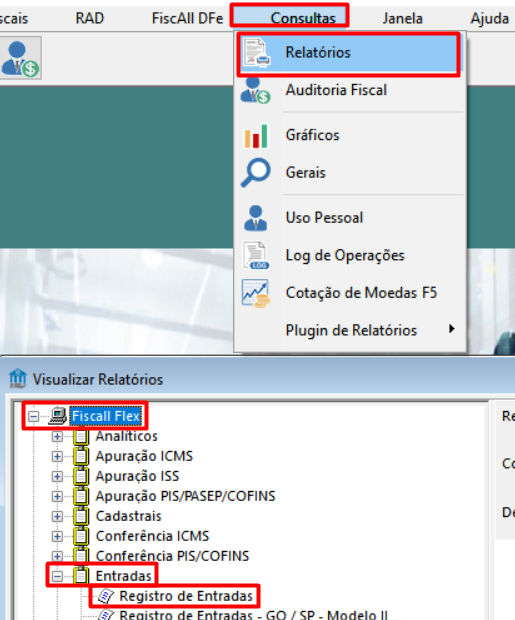The height and width of the screenshot is (620, 515).
Task: Expand the Analíticos folder
Action: [57, 437]
